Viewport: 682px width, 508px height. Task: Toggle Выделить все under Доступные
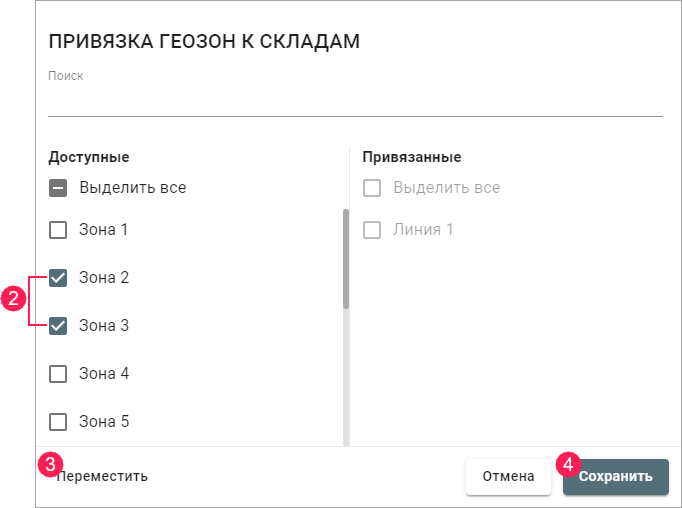[58, 188]
